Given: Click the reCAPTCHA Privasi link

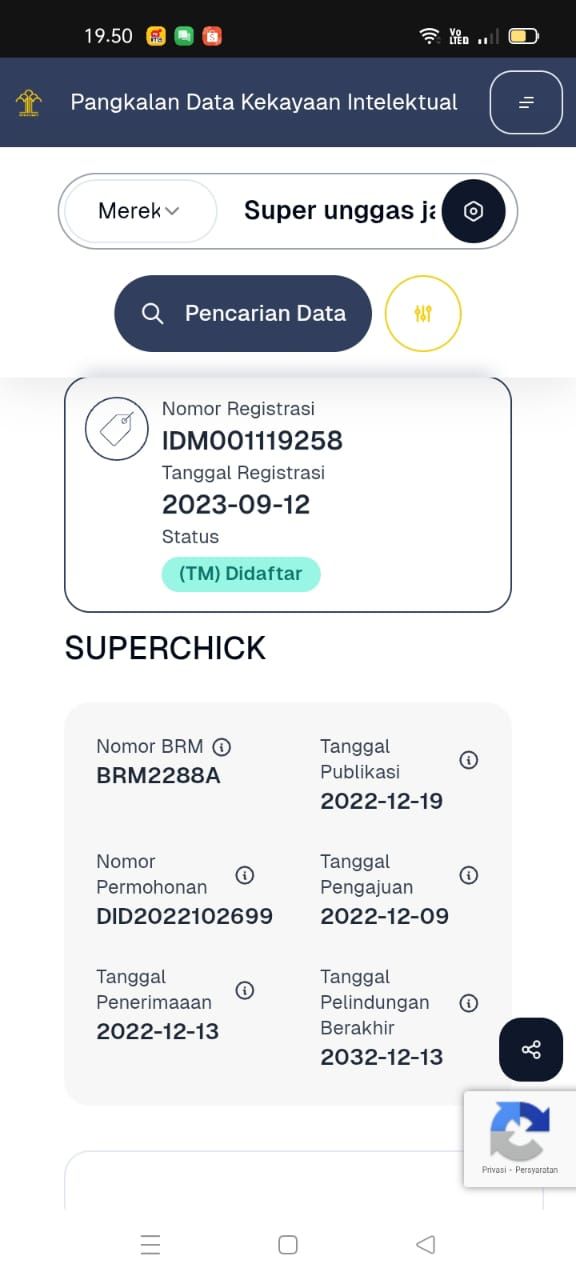Looking at the screenshot, I should 494,1169.
